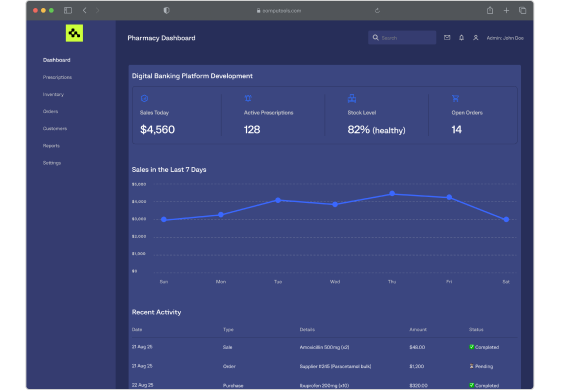Click the browser reload icon
Image resolution: width=561 pixels, height=390 pixels.
(x=377, y=10)
